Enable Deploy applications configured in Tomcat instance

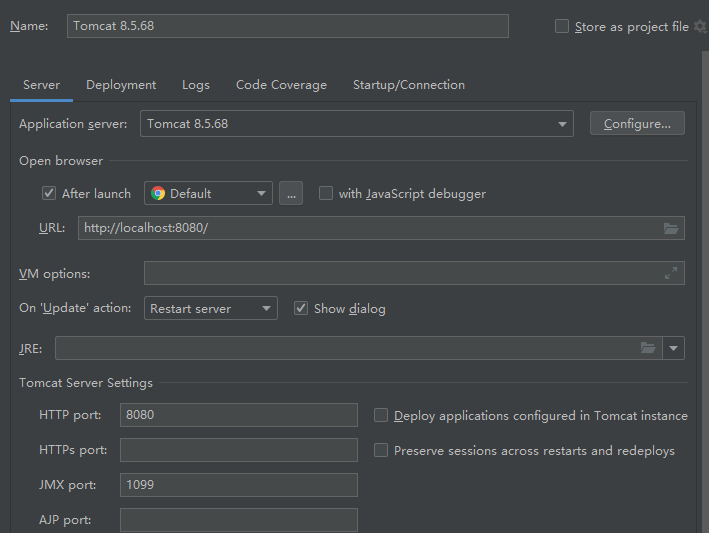pos(381,415)
